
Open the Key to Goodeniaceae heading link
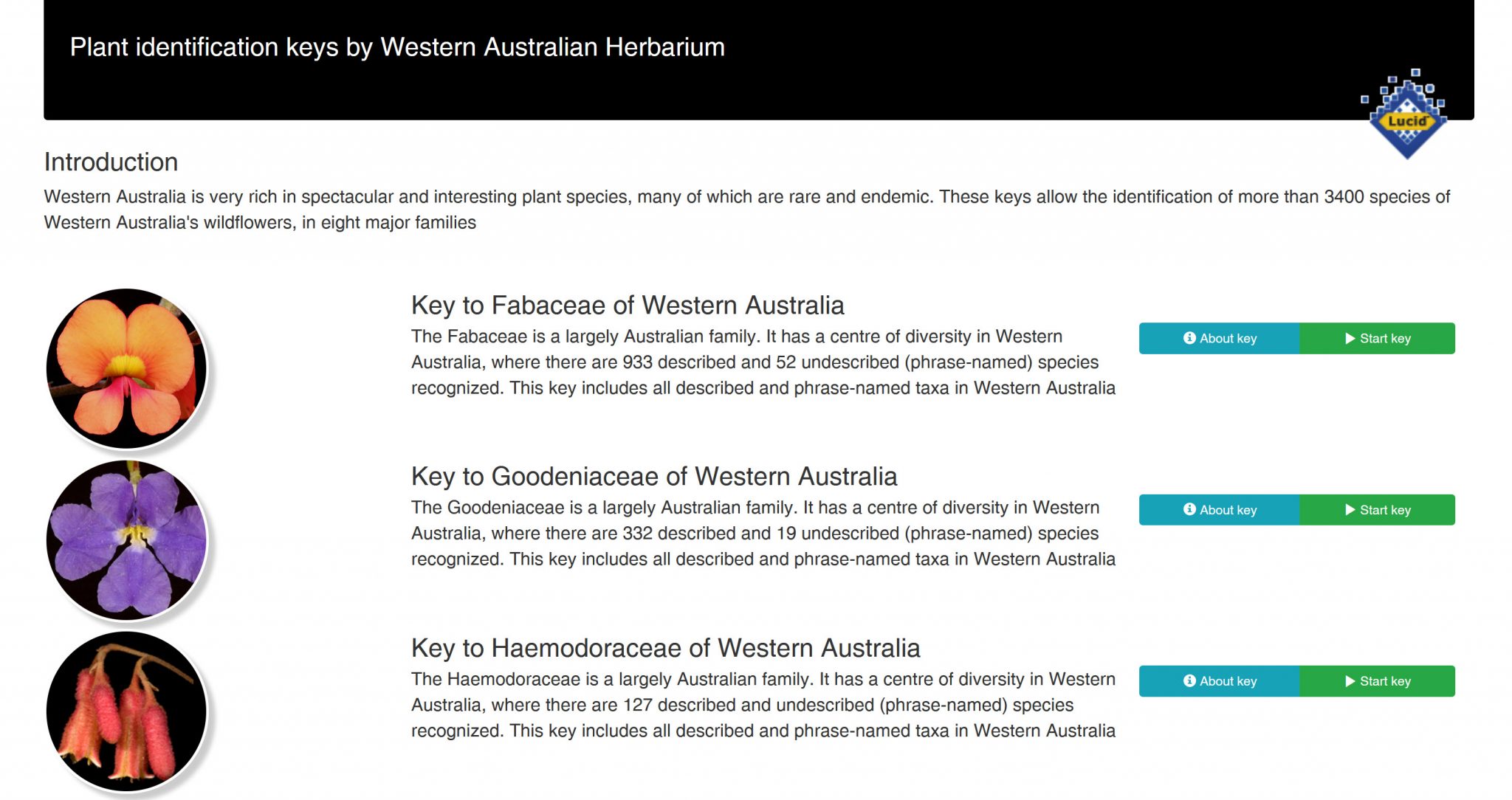pos(654,477)
